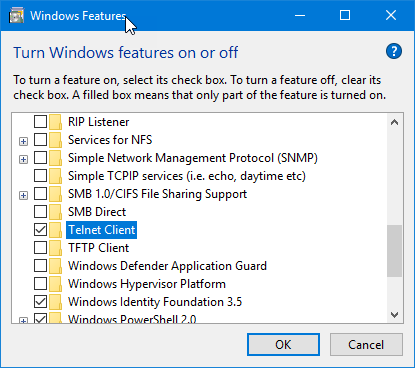This screenshot has height=368, width=415.
Task: Click the folder icon beside SMB 1.0/CIFS File Sharing Support
Action: click(55, 194)
